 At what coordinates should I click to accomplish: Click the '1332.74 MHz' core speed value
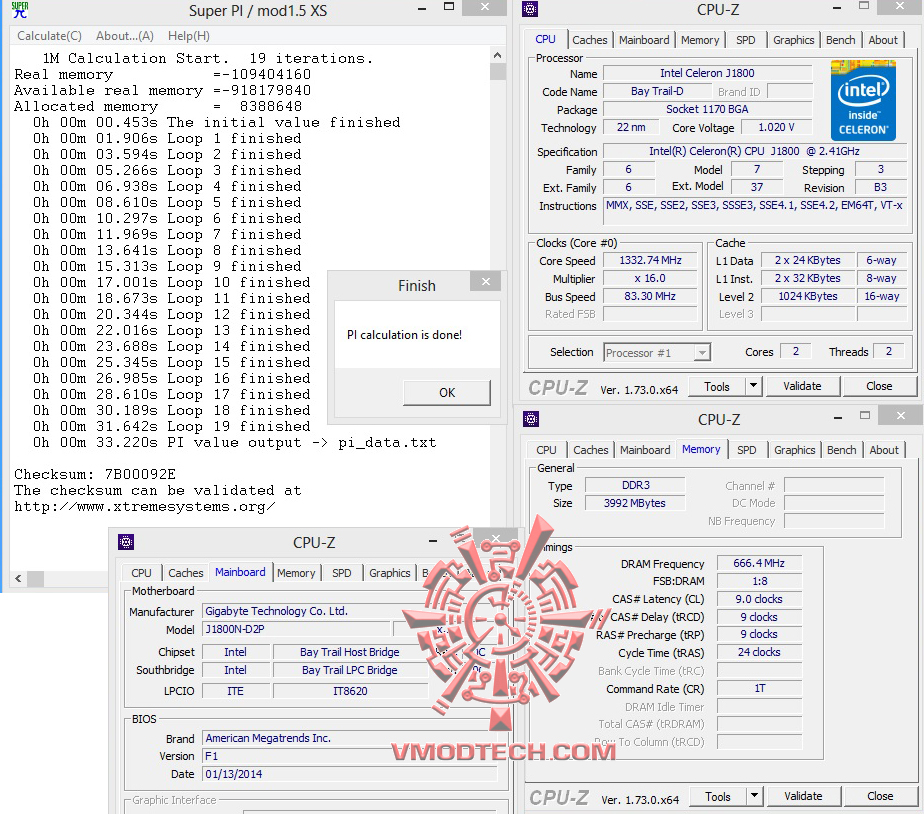coord(650,261)
